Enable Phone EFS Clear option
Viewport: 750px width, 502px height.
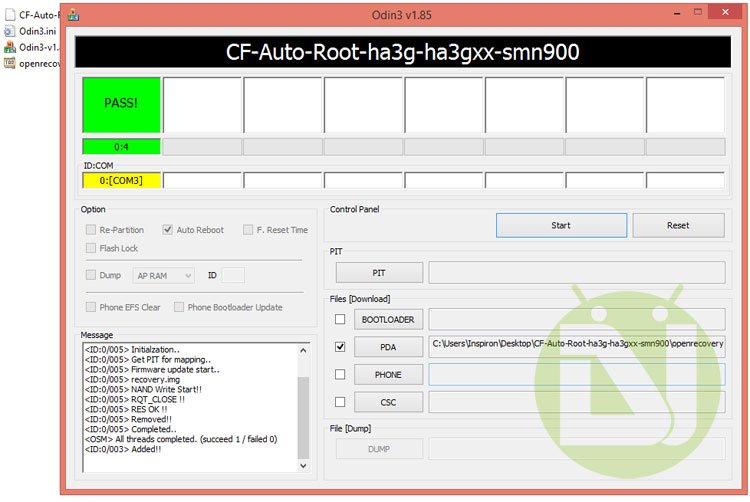point(91,307)
